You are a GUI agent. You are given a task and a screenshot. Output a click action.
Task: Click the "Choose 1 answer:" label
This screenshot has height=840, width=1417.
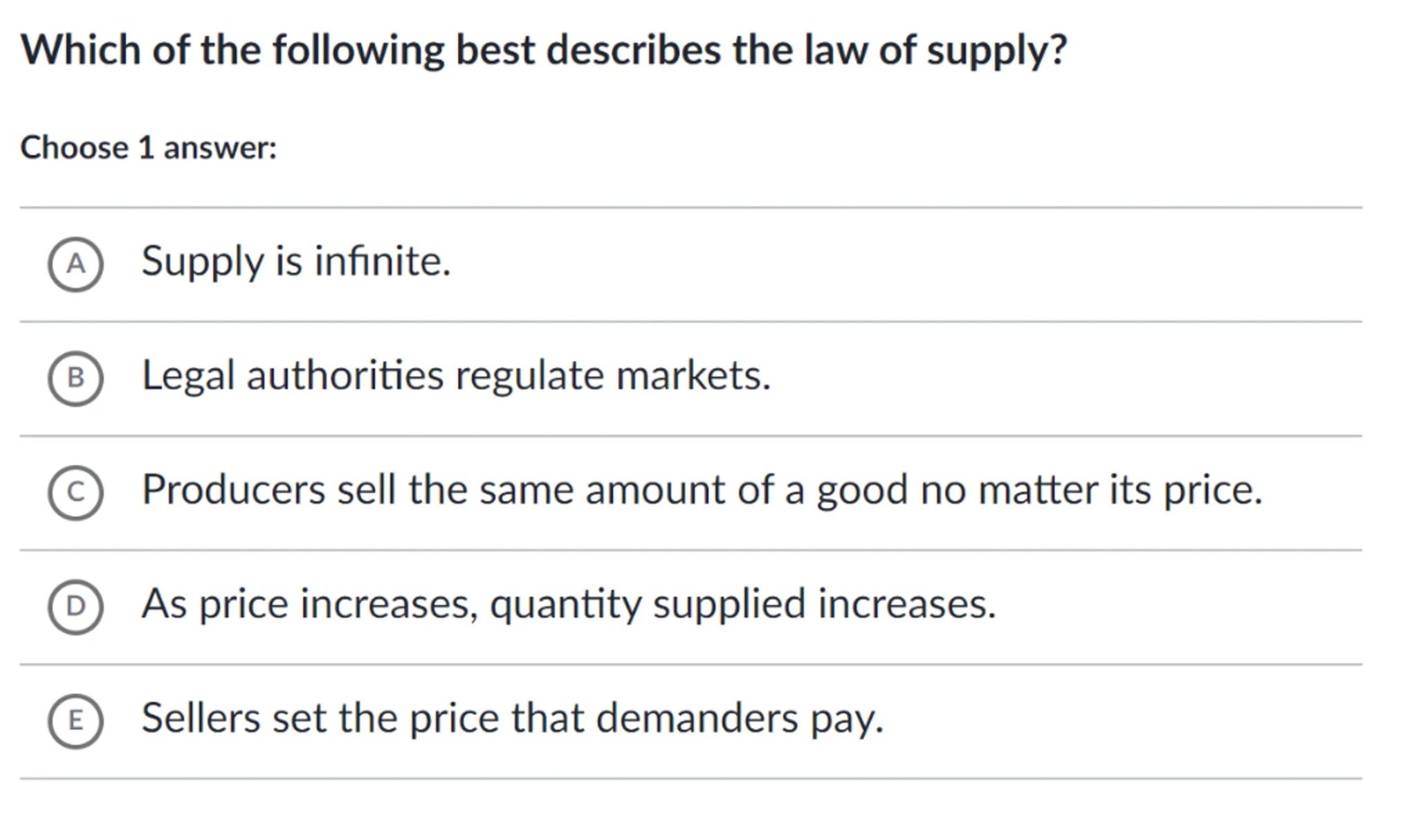pos(149,147)
